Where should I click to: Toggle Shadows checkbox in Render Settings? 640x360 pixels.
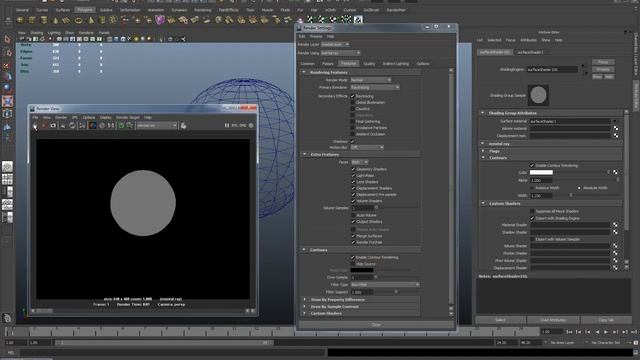pos(353,141)
